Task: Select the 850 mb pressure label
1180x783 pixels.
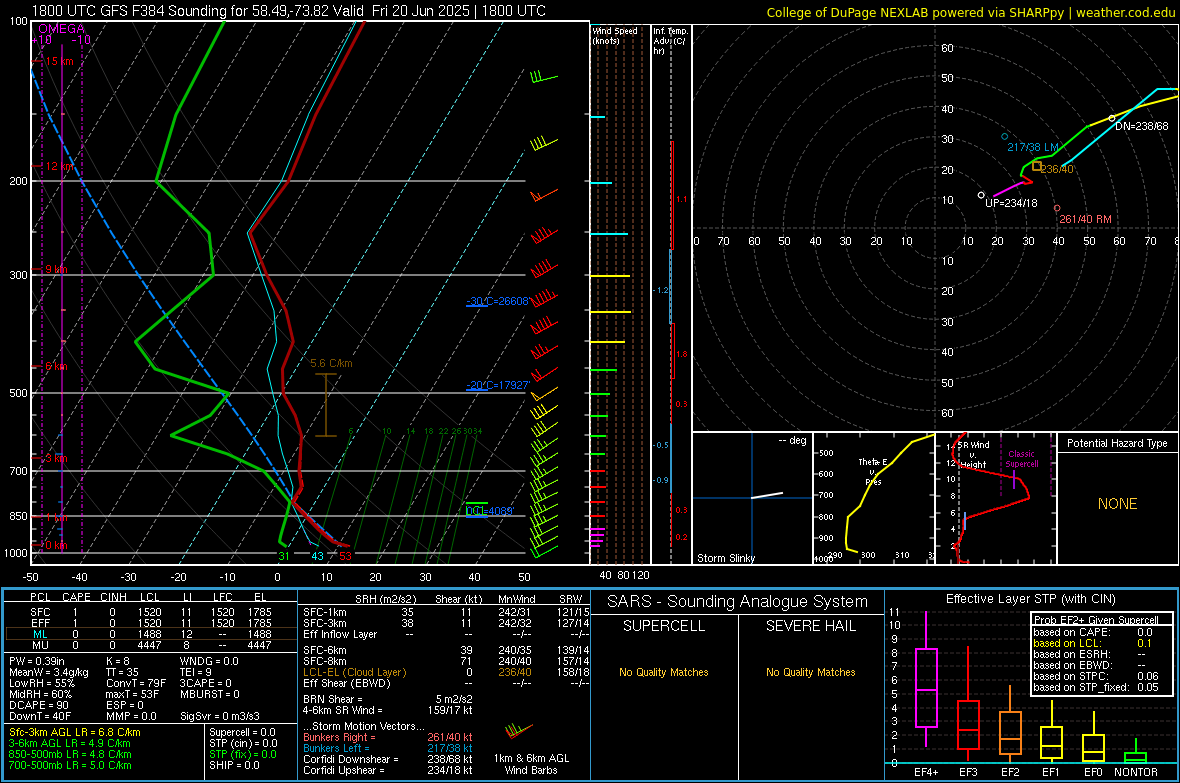Action: click(18, 516)
